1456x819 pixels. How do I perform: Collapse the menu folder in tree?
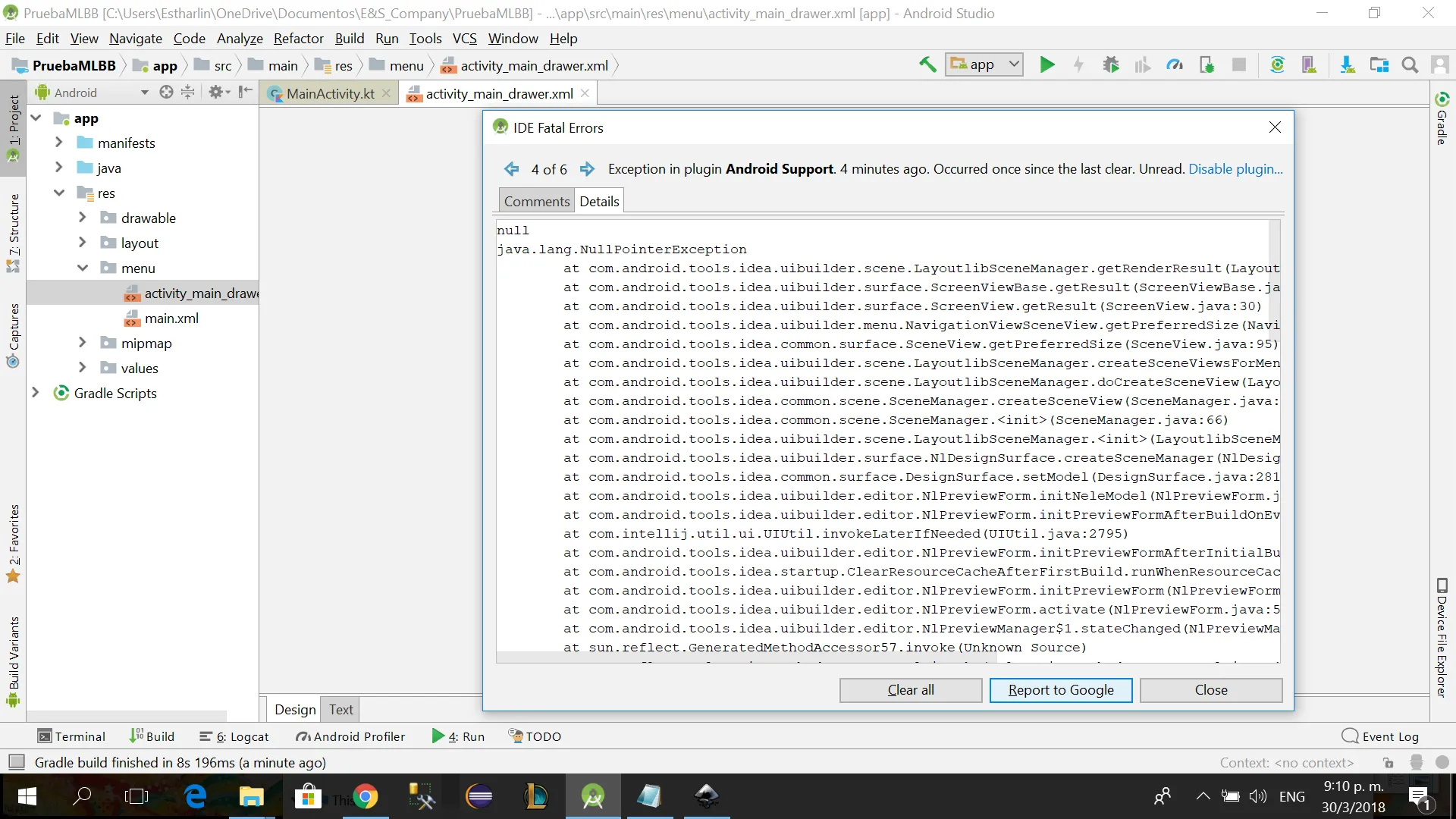(83, 268)
